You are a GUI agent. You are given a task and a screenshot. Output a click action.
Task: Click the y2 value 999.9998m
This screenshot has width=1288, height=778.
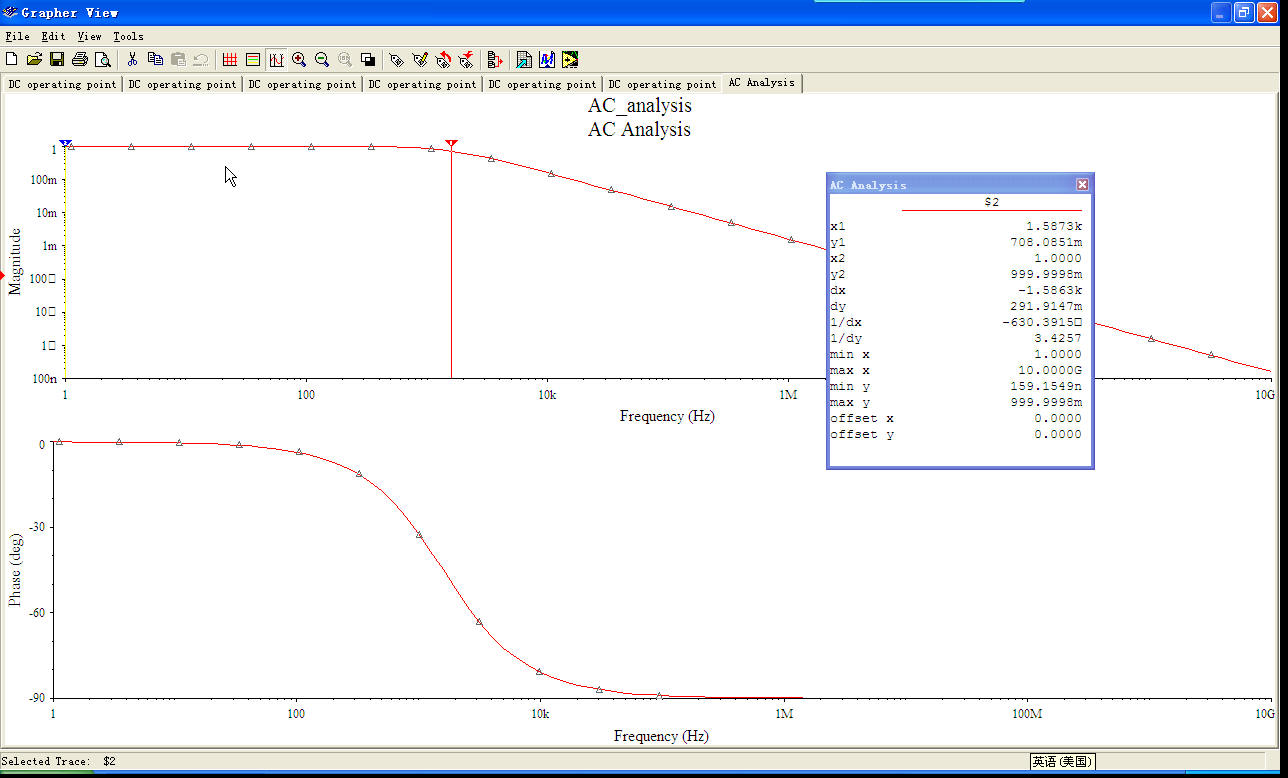pos(1046,275)
